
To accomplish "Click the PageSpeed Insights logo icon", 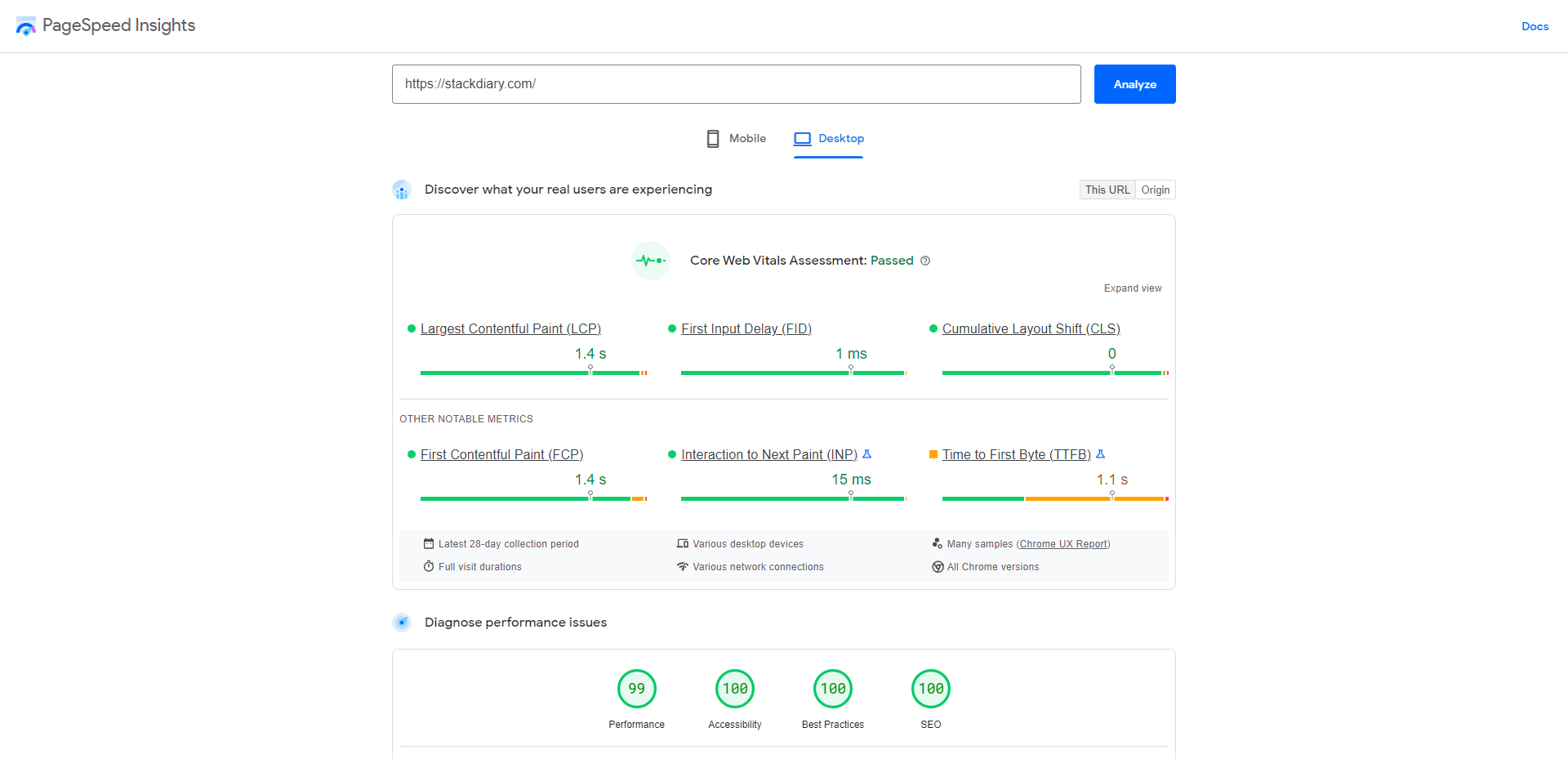I will [26, 26].
